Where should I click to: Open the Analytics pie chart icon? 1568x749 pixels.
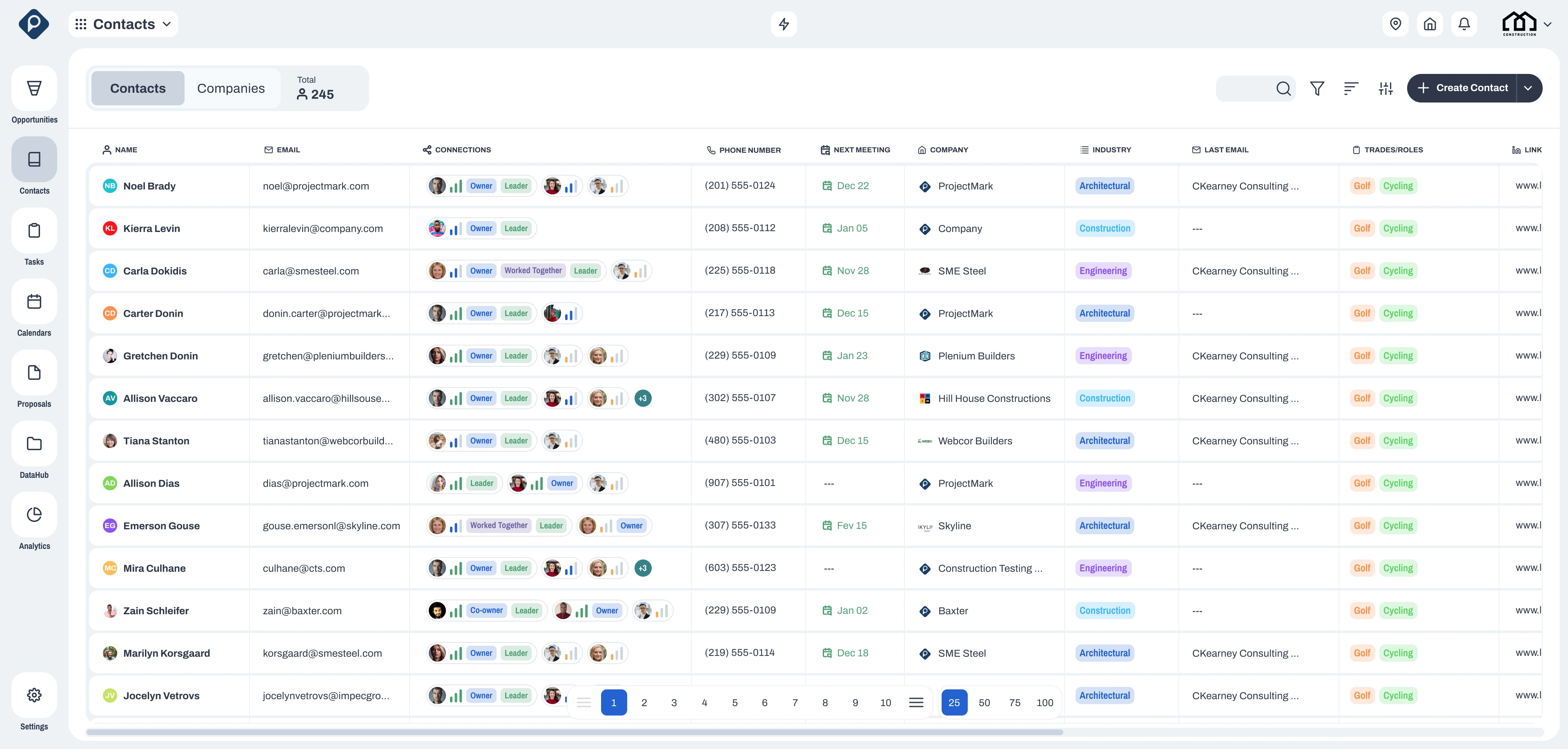coord(34,515)
